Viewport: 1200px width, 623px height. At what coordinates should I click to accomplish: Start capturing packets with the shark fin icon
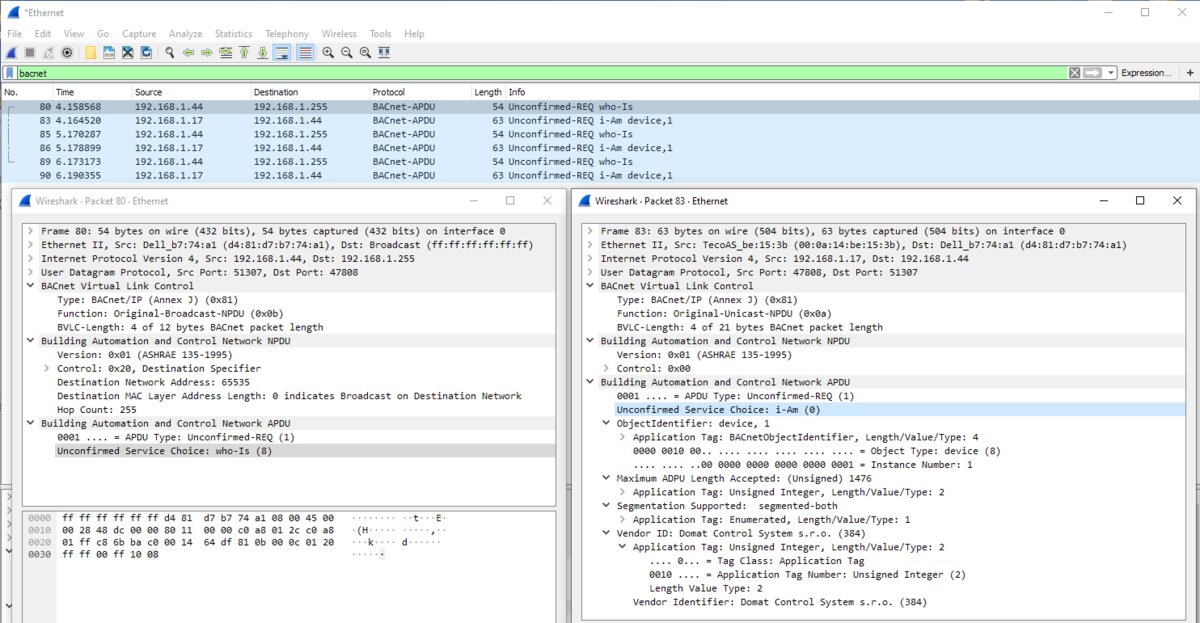point(12,53)
